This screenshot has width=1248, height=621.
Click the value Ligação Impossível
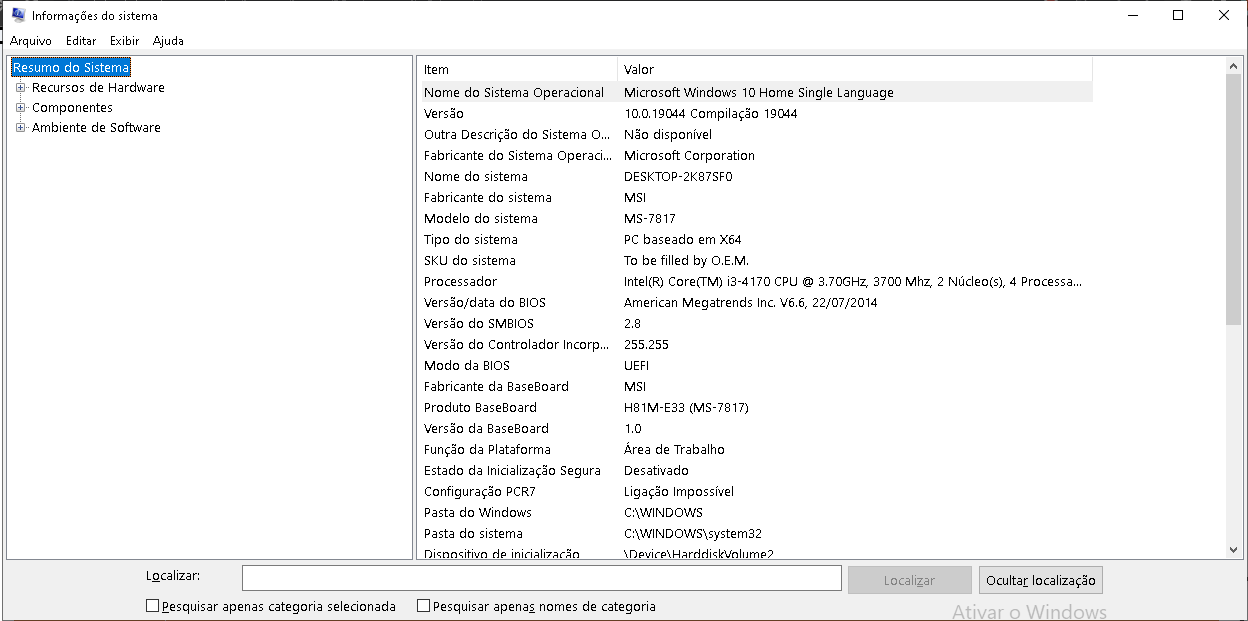point(679,491)
